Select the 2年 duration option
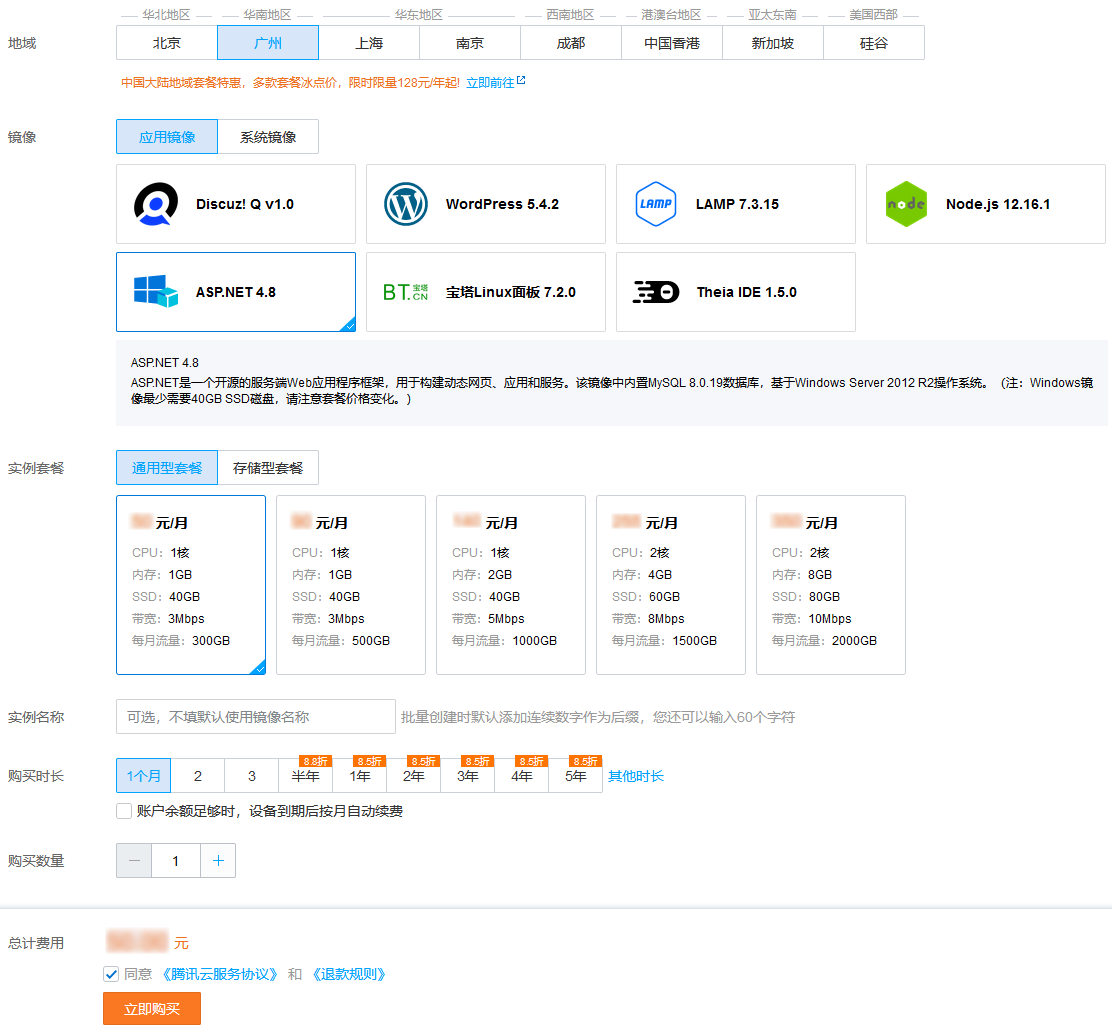Viewport: 1112px width, 1031px height. pos(413,776)
